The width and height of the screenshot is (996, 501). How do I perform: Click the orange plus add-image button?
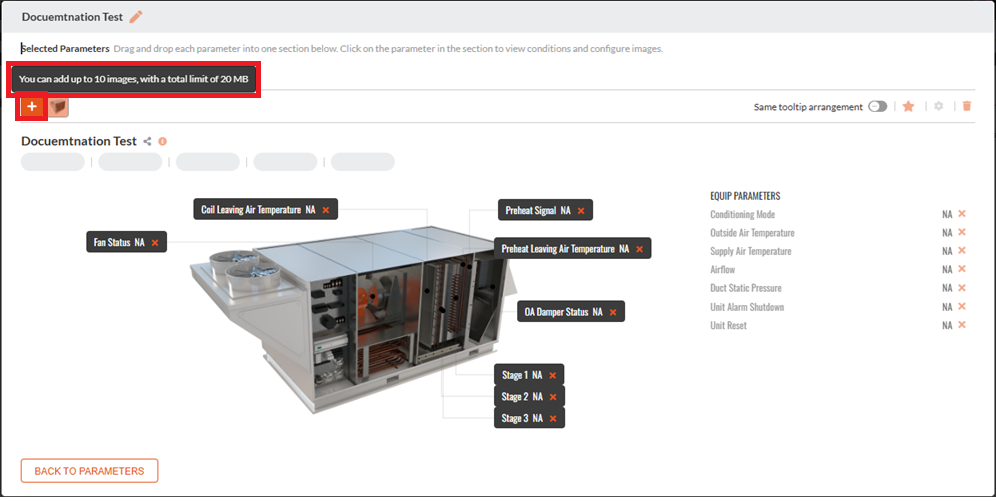[32, 107]
